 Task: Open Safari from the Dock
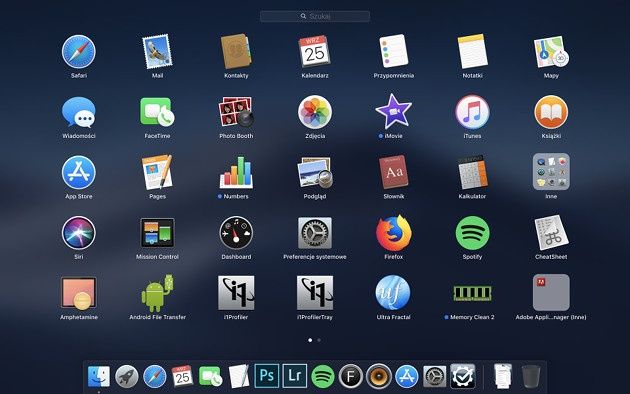pyautogui.click(x=155, y=376)
